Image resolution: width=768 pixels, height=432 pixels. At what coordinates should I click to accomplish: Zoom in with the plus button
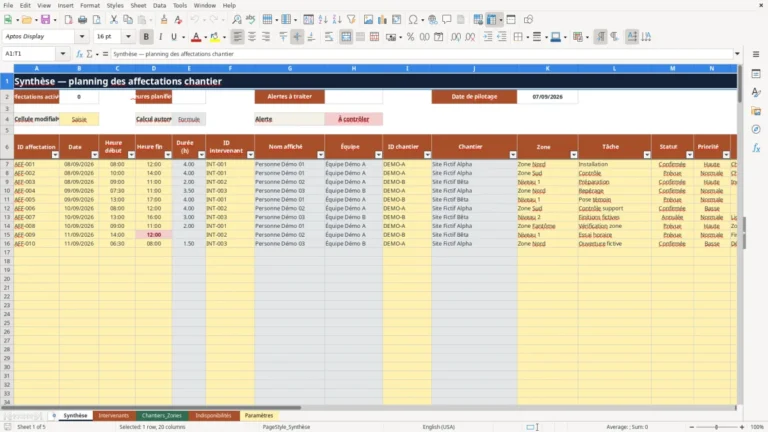(742, 427)
